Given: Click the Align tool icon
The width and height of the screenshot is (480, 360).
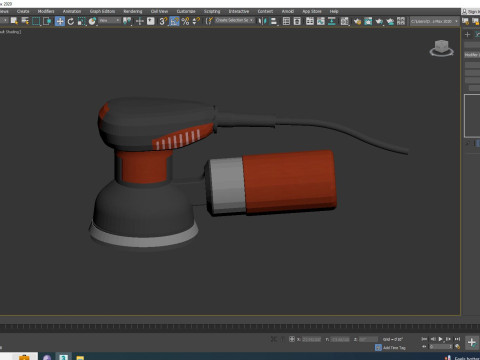Looking at the screenshot, I should click(x=274, y=21).
